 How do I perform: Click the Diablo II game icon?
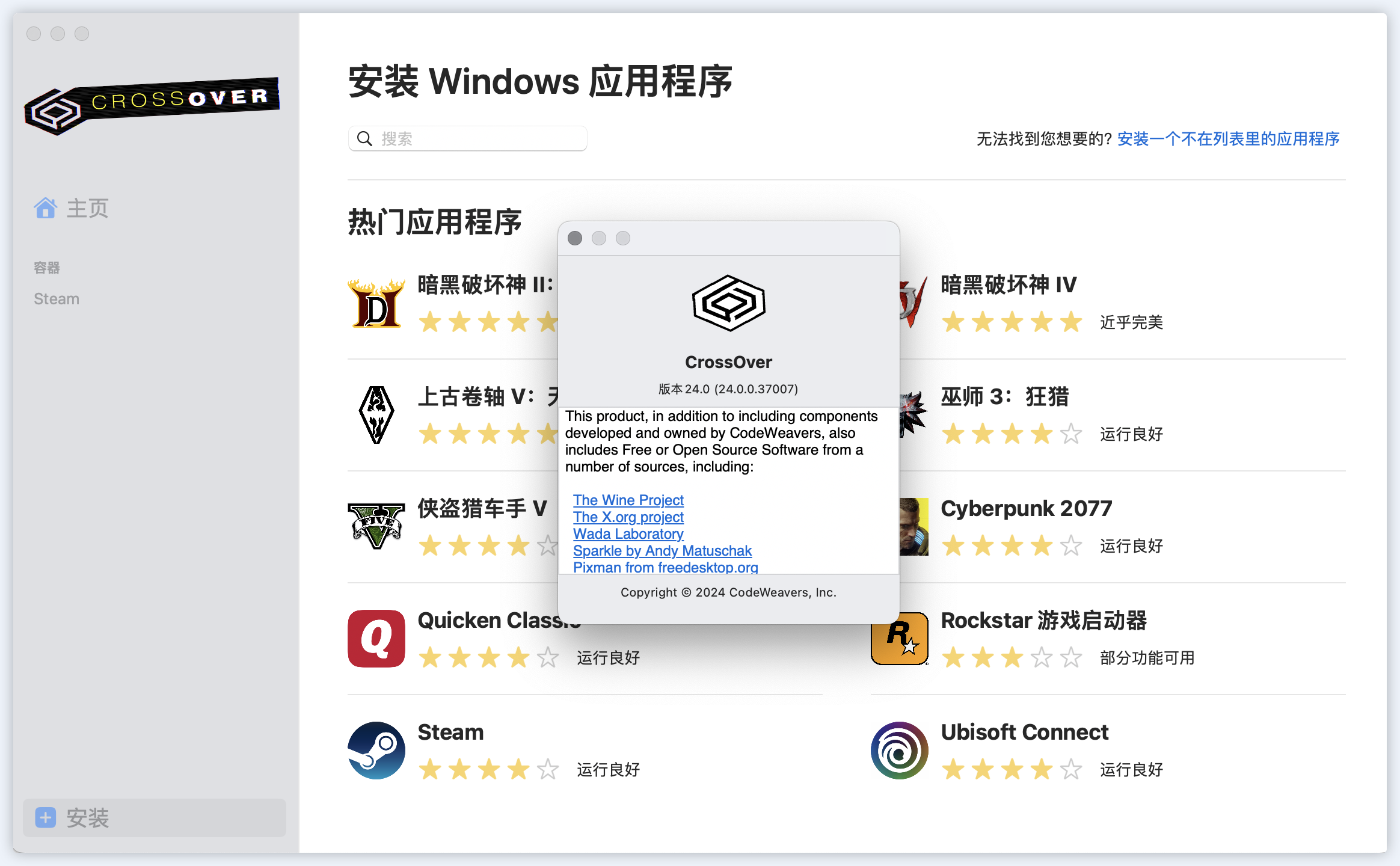coord(376,304)
